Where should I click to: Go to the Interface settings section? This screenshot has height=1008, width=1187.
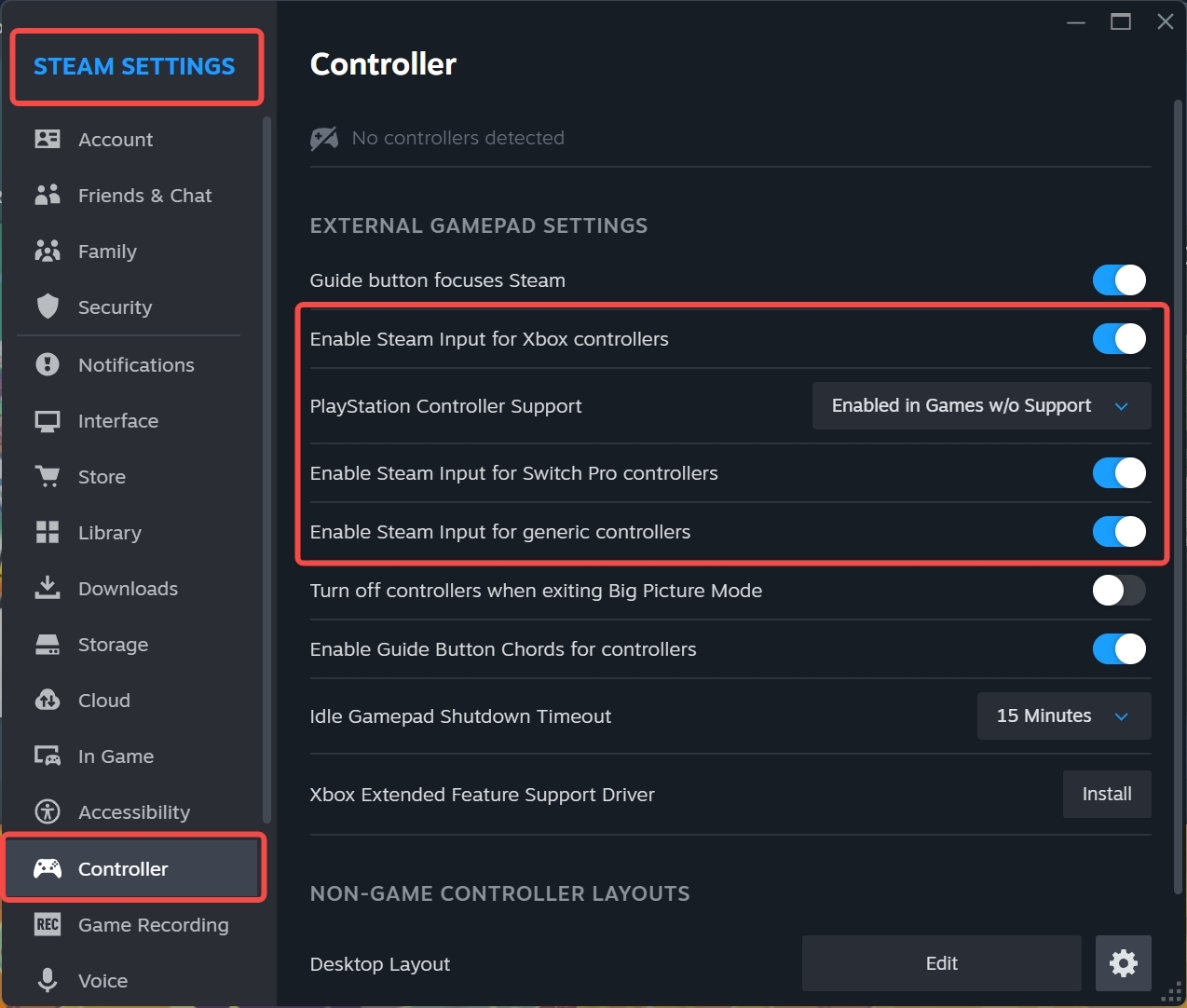(117, 421)
